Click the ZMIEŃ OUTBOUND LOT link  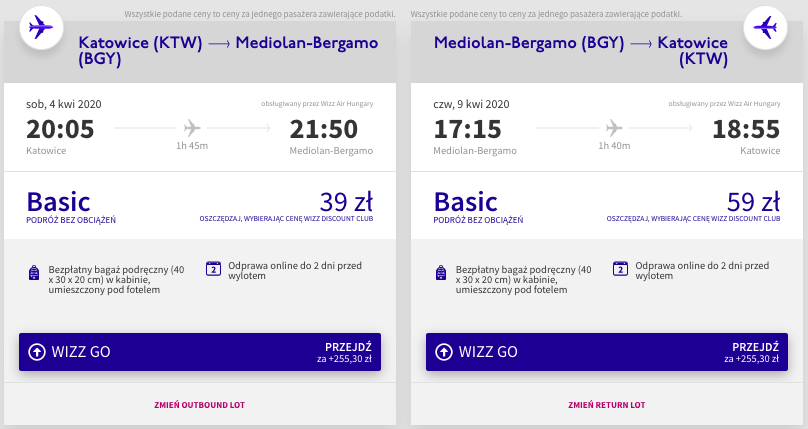click(200, 405)
